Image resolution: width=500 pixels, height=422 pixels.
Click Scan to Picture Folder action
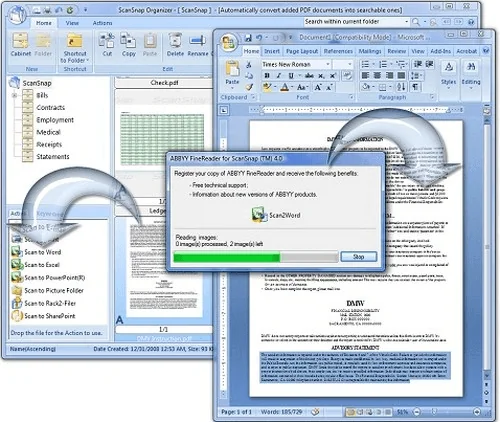(x=47, y=290)
